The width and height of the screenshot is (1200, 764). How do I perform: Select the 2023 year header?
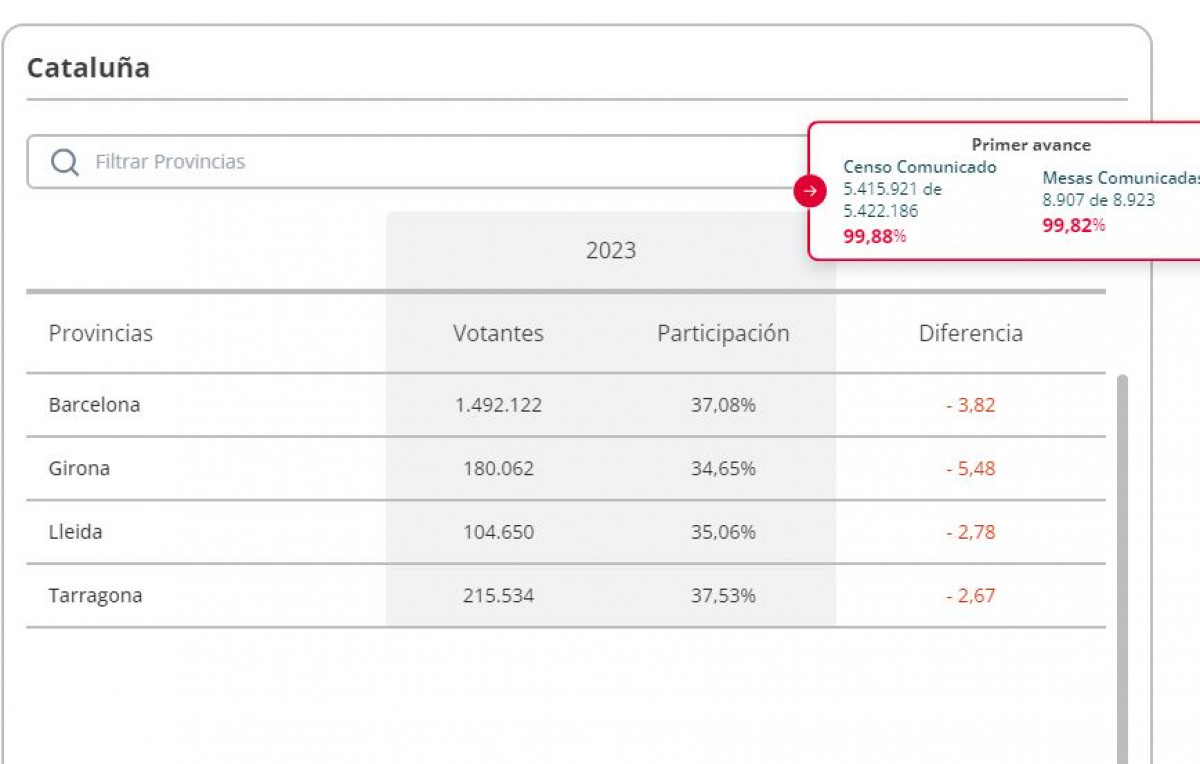click(x=610, y=250)
